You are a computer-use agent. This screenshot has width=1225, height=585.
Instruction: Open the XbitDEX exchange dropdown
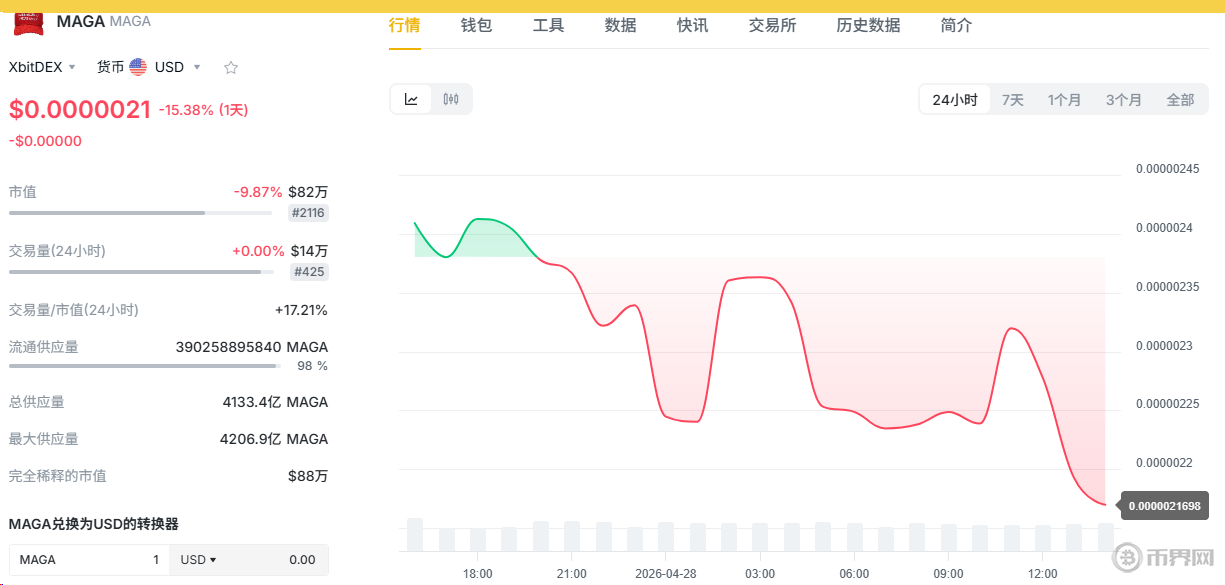click(x=42, y=67)
